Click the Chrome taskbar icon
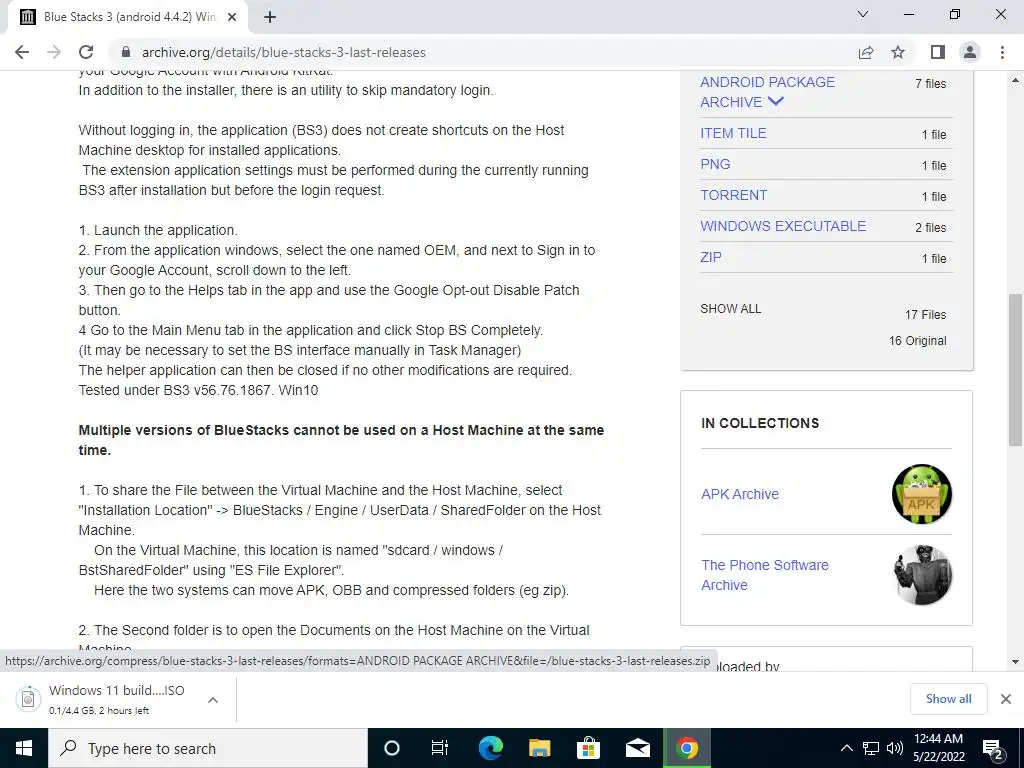 click(686, 748)
